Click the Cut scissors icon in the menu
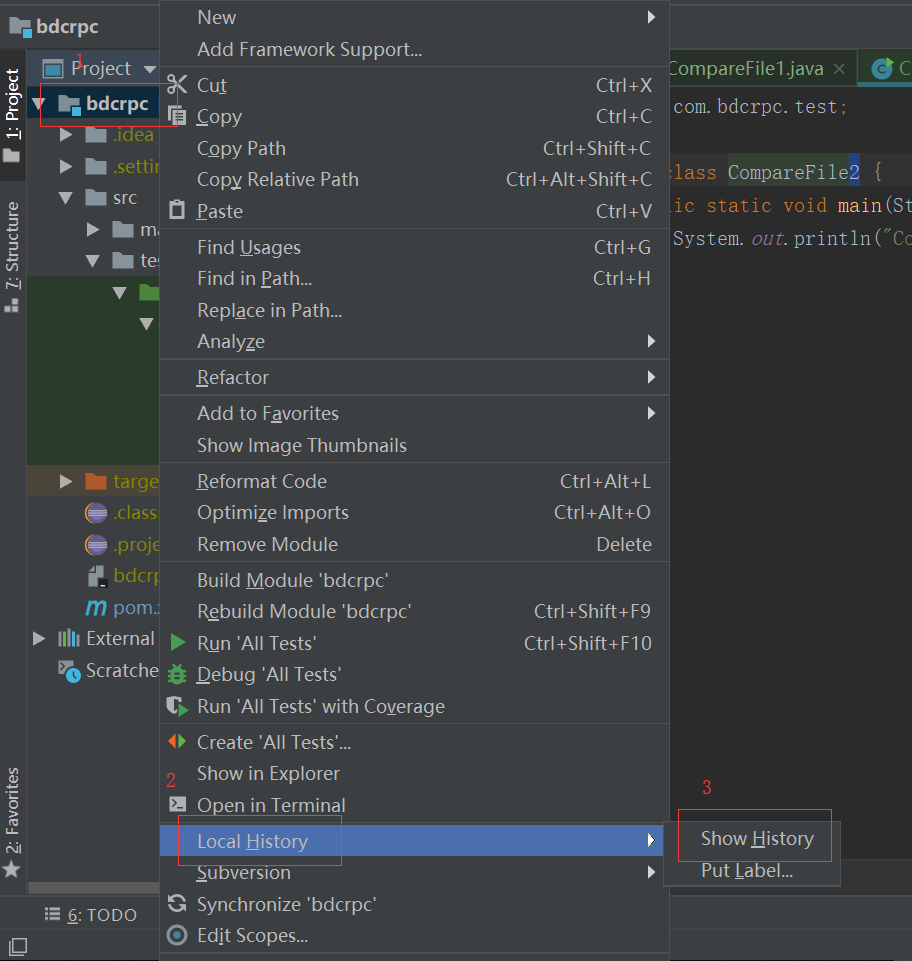The image size is (912, 961). tap(176, 85)
